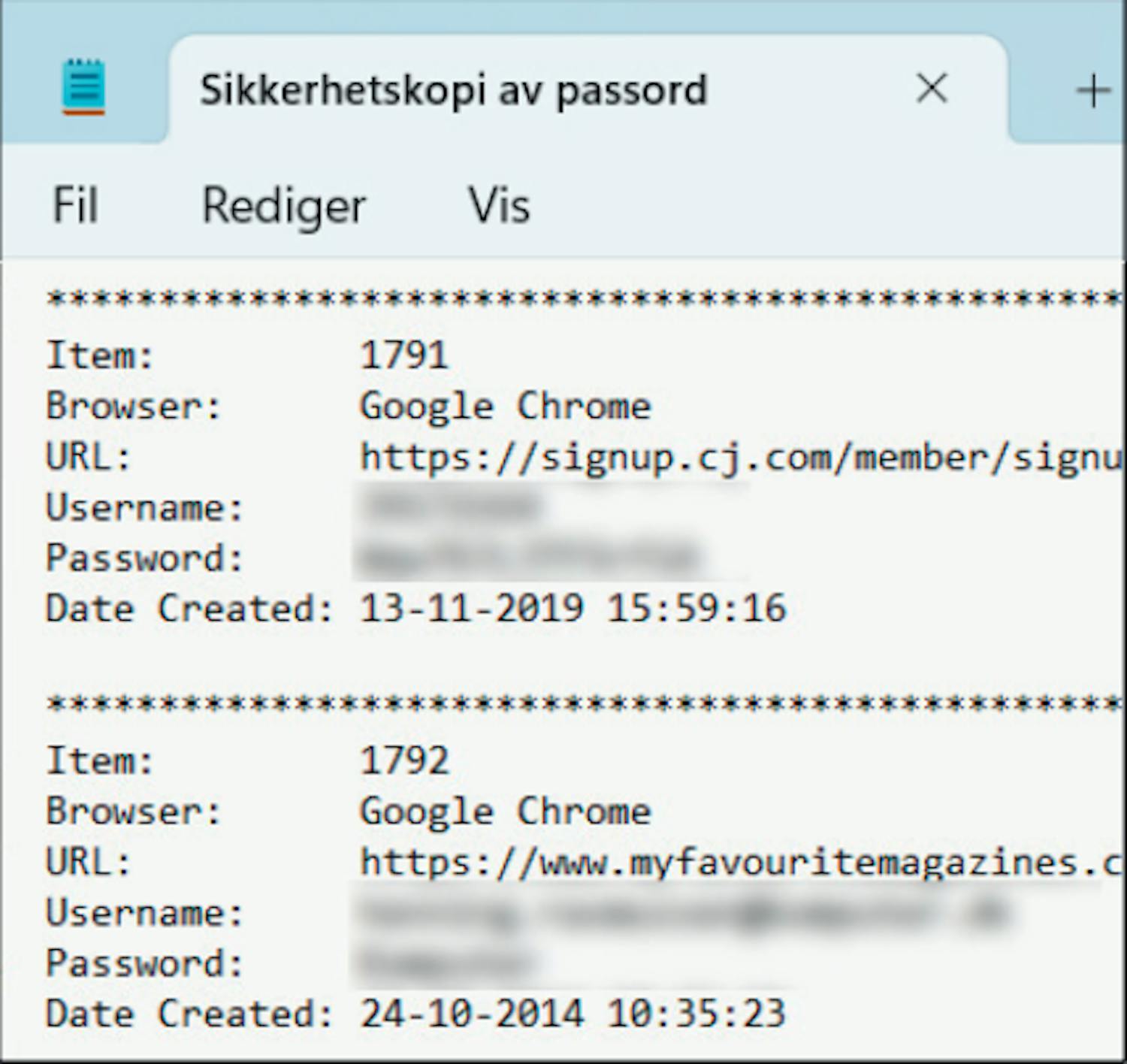Click the Notepad app icon
Viewport: 1127px width, 1064px height.
pyautogui.click(x=83, y=87)
